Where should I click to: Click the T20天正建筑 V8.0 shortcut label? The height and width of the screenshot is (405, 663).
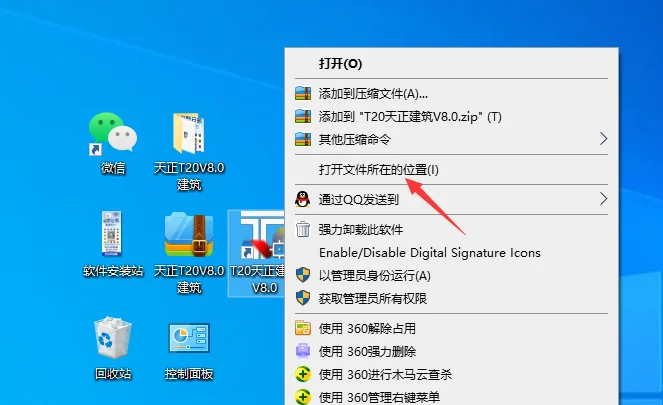pyautogui.click(x=258, y=279)
